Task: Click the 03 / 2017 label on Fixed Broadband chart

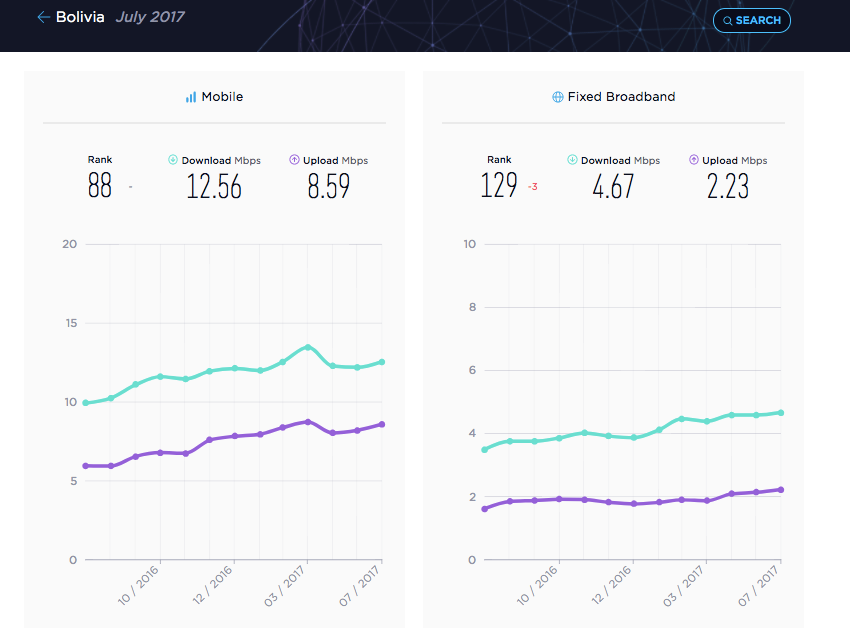Action: click(x=685, y=585)
